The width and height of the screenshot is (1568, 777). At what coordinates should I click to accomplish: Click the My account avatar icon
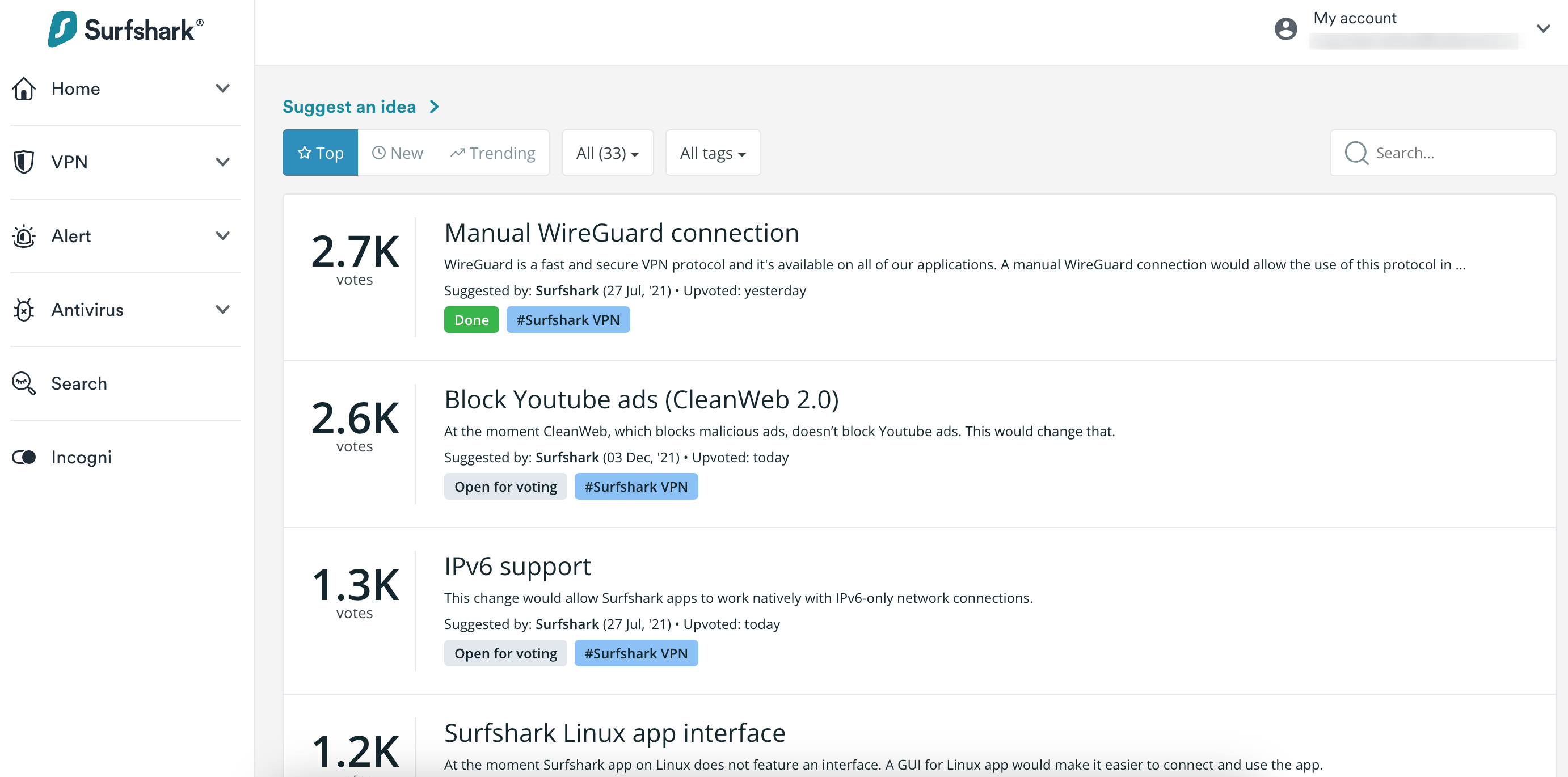pos(1285,28)
